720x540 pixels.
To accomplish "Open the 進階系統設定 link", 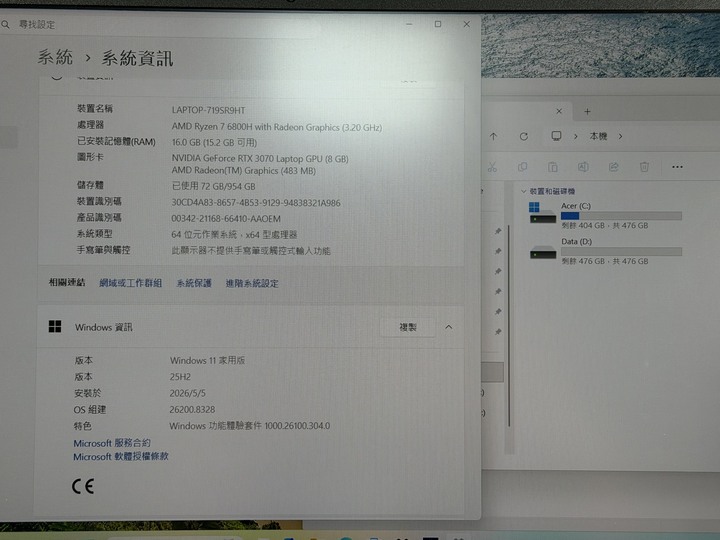I will click(x=252, y=283).
